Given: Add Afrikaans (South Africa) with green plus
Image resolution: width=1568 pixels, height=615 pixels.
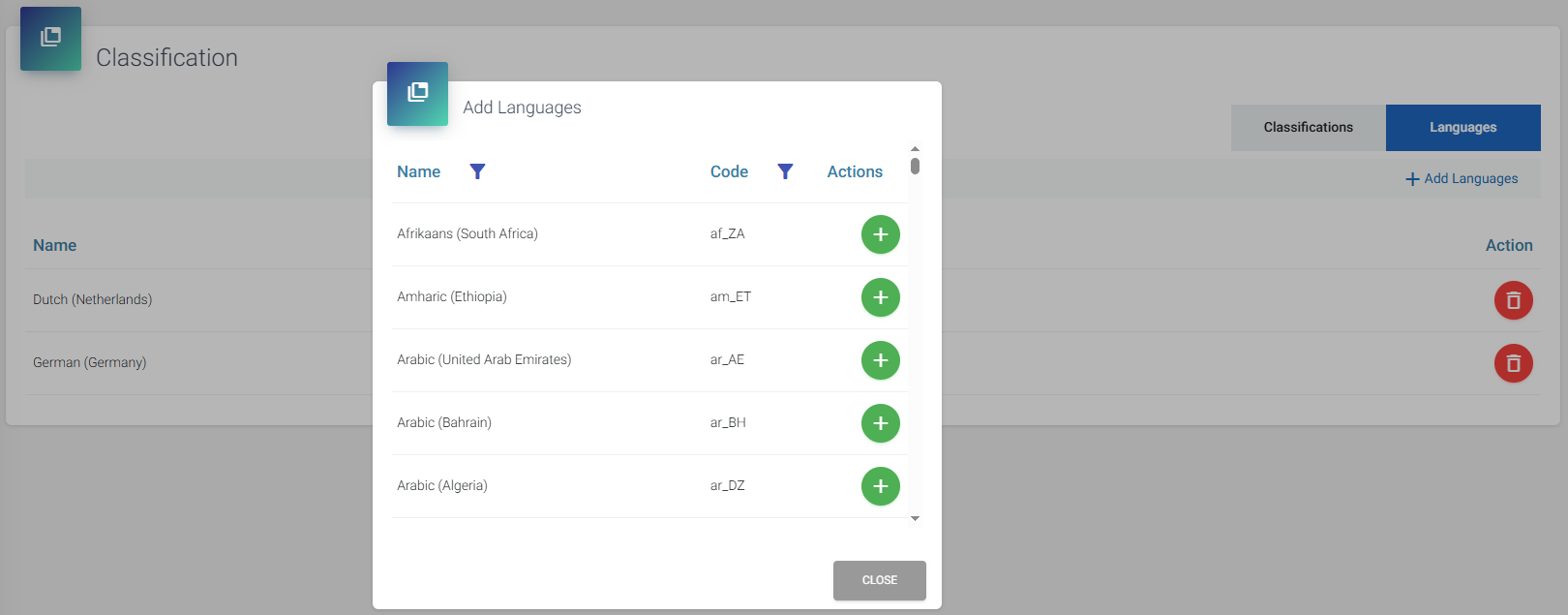Looking at the screenshot, I should (880, 234).
